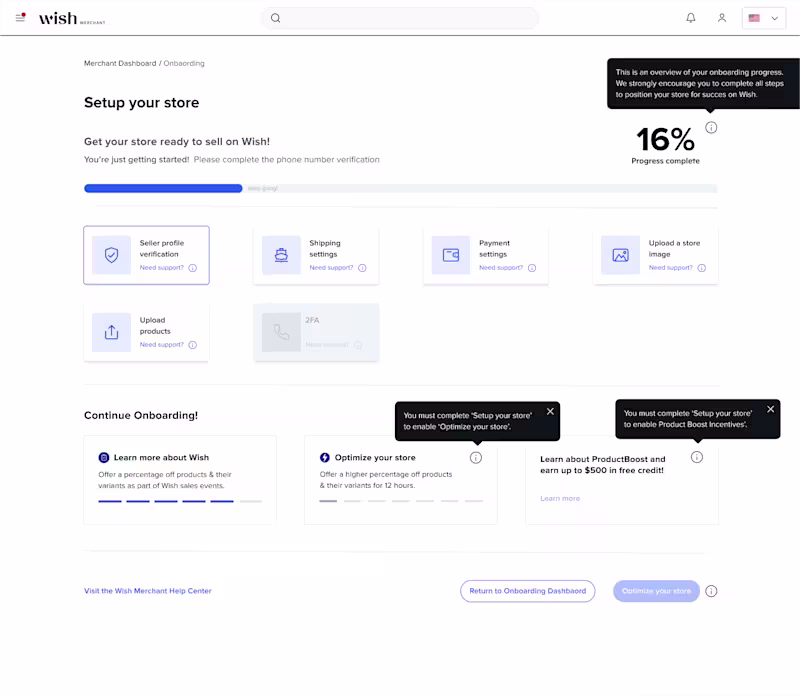The width and height of the screenshot is (800, 696).
Task: Click the Optimize your store lightning icon
Action: click(324, 458)
